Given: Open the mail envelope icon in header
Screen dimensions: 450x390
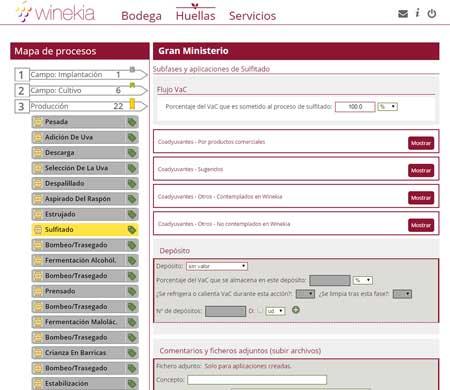Looking at the screenshot, I should coord(403,14).
